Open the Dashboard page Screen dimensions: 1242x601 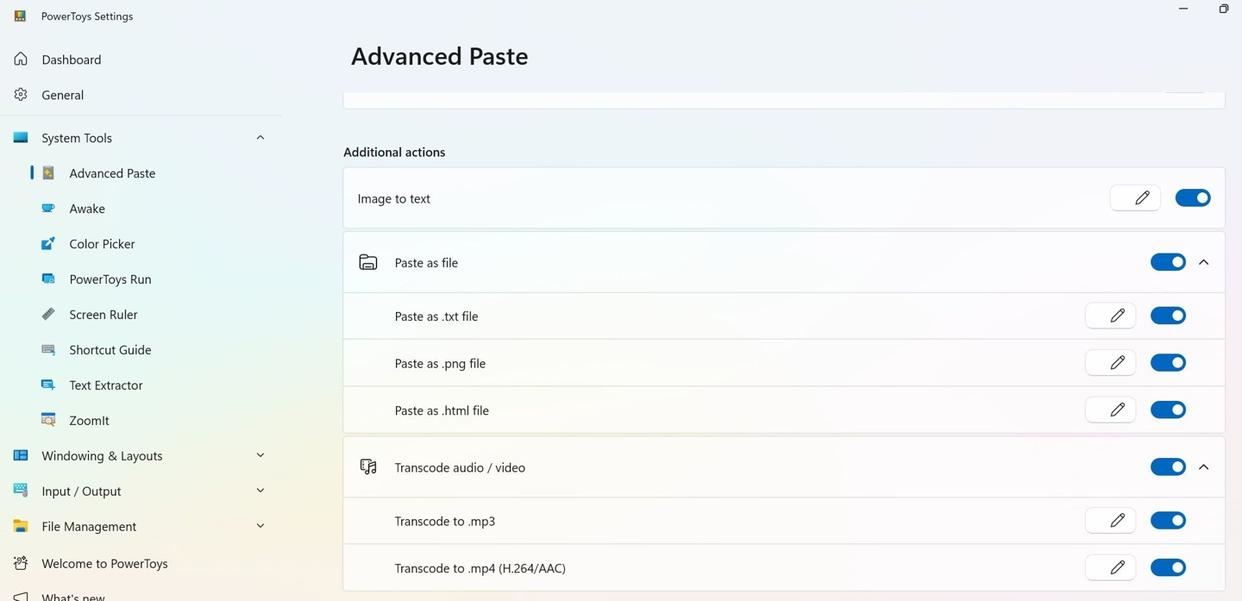click(71, 60)
